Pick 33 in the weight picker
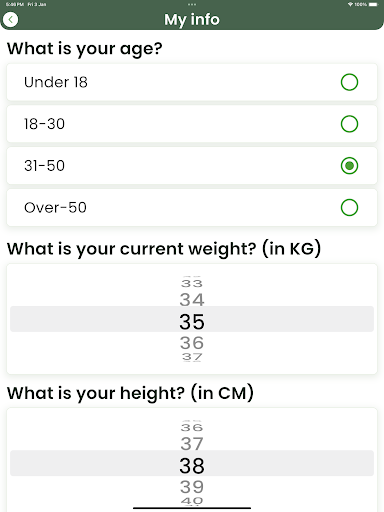Image resolution: width=384 pixels, height=512 pixels. click(192, 283)
